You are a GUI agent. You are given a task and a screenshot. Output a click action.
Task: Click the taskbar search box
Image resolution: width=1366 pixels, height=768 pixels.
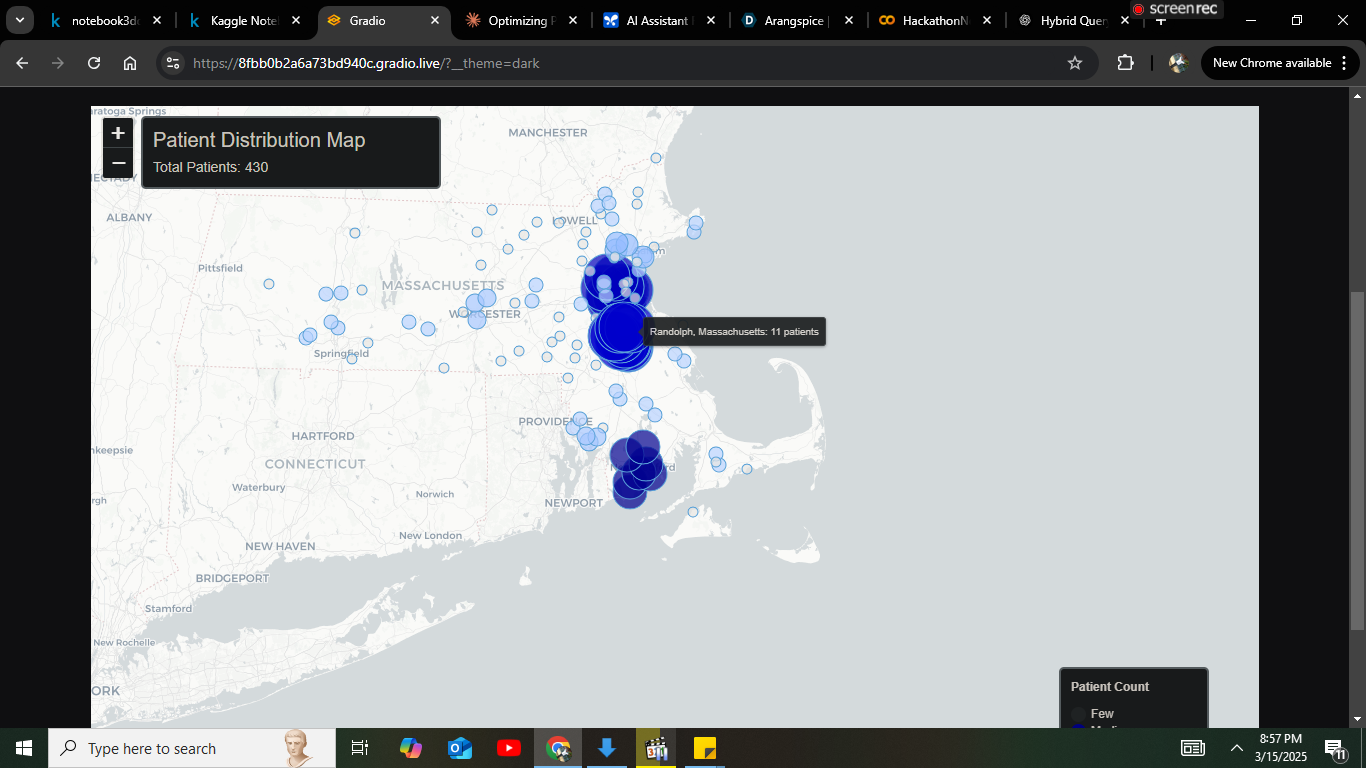(192, 748)
